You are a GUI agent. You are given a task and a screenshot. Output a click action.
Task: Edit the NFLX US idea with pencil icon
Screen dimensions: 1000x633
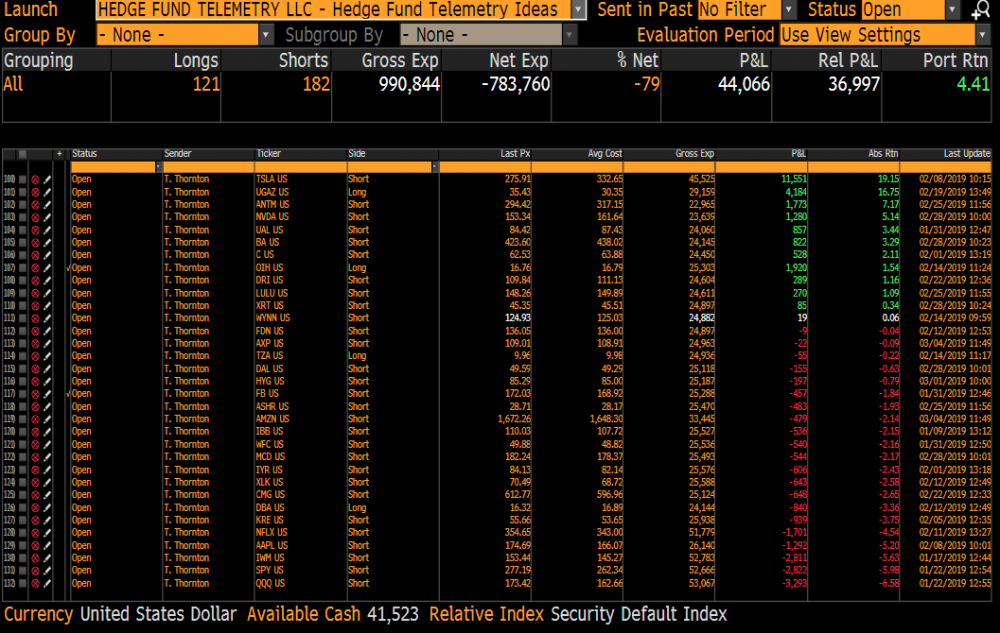[x=47, y=534]
